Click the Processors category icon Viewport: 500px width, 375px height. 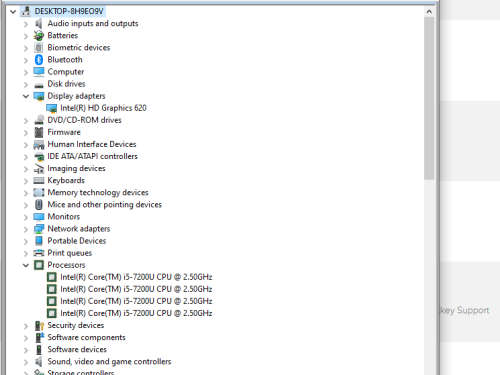click(x=39, y=265)
